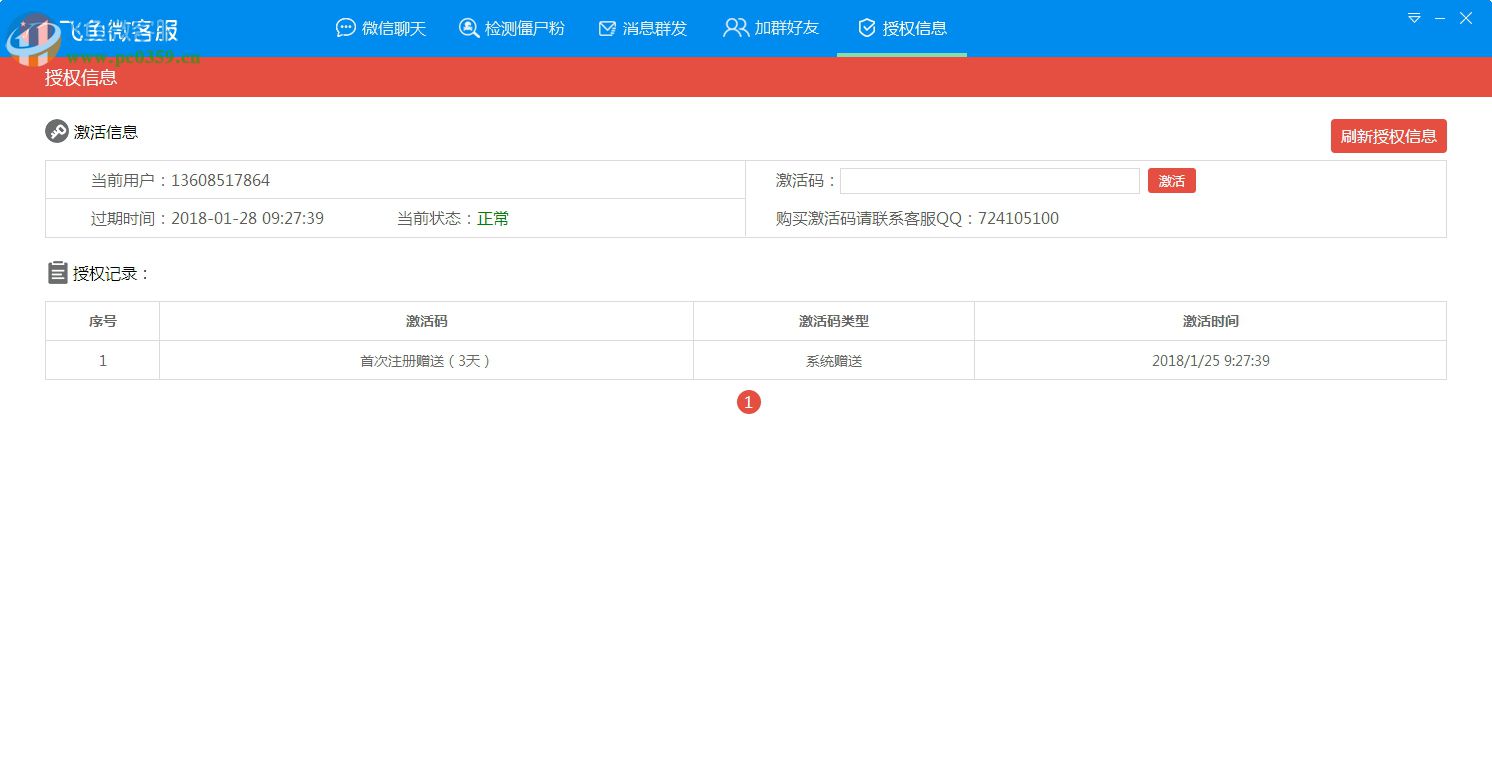Viewport: 1492px width, 772px height.
Task: Open the 微信聊天 tab
Action: click(381, 28)
